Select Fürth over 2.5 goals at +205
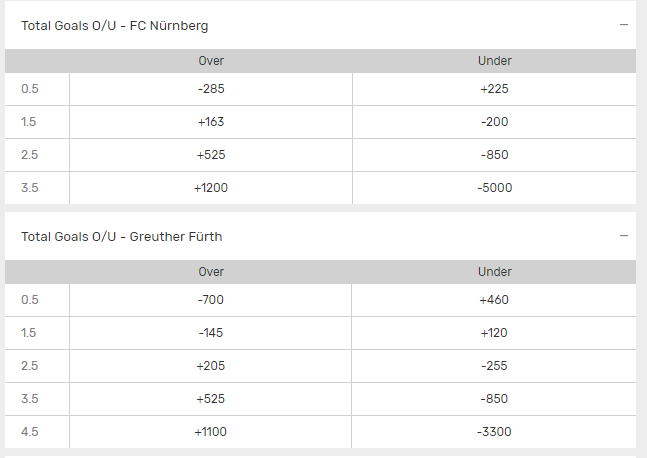647x458 pixels. 211,366
